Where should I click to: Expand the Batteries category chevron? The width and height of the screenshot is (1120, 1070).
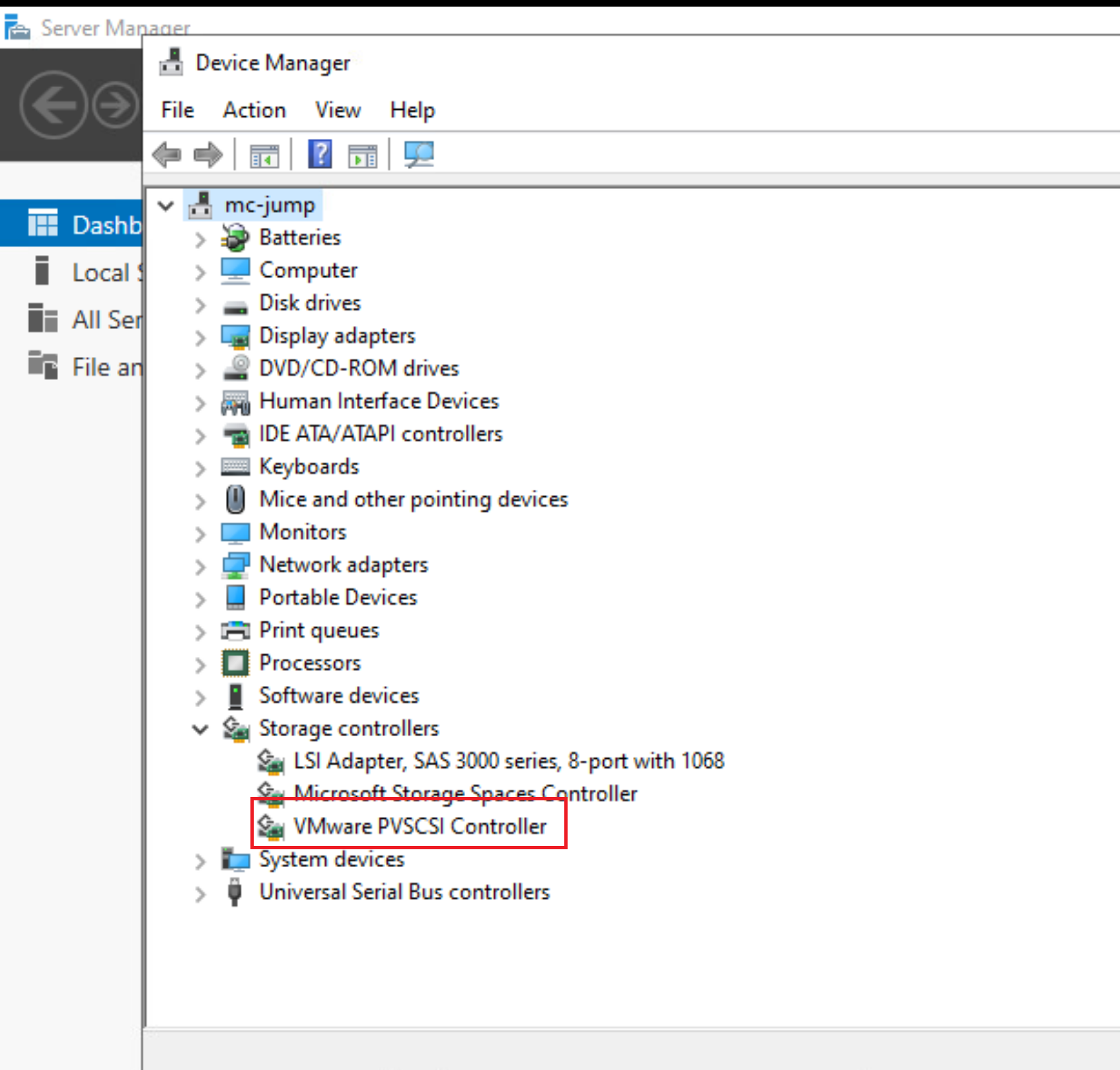pyautogui.click(x=200, y=239)
